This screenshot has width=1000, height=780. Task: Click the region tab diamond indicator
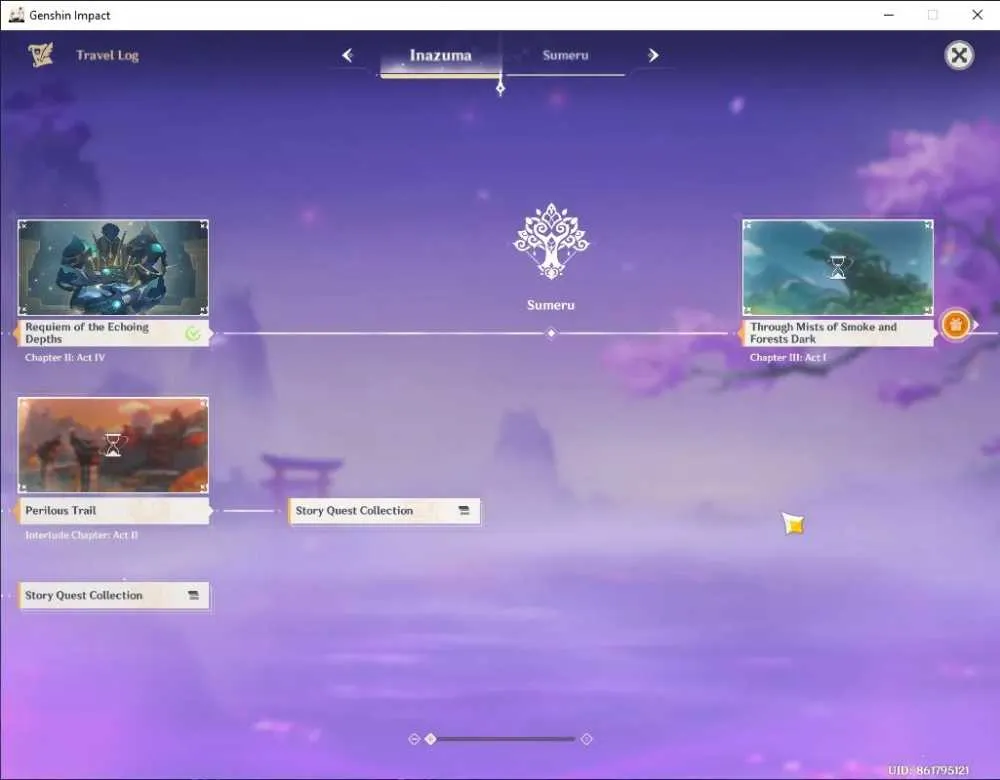(501, 87)
